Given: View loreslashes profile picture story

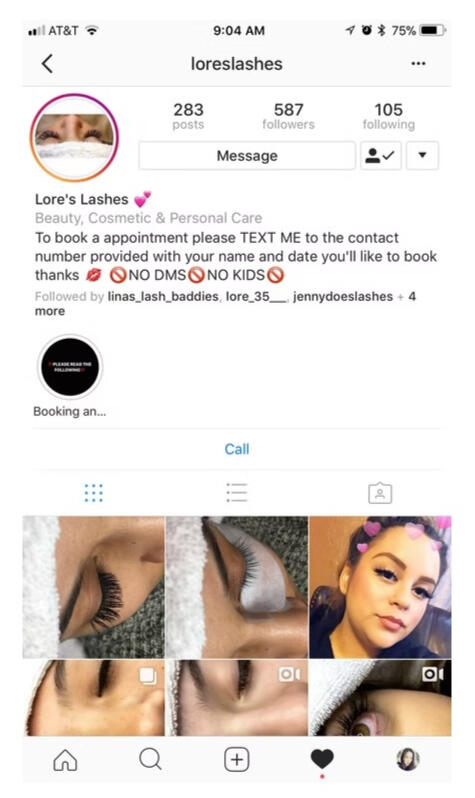Looking at the screenshot, I should coord(74,137).
